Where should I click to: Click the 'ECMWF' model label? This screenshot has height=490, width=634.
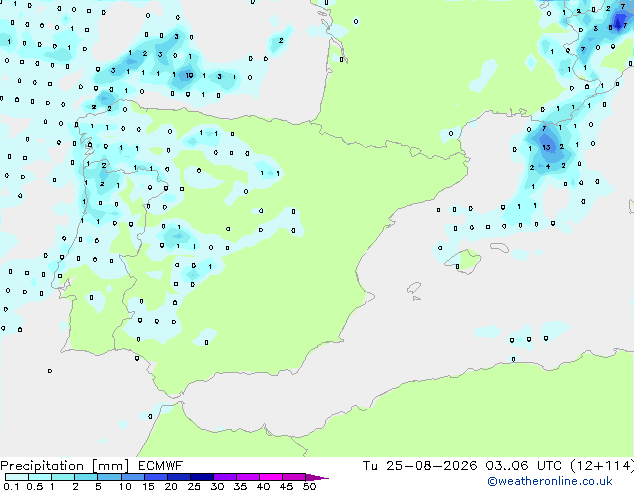point(161,466)
